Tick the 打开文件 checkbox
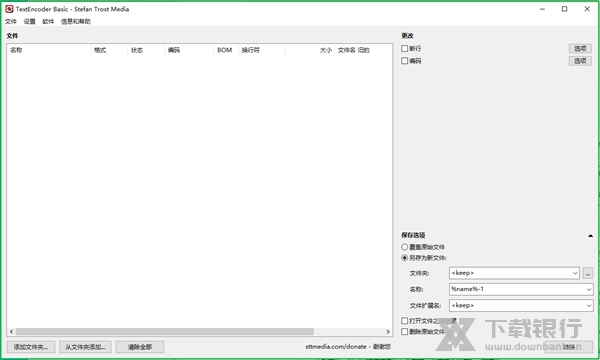Image resolution: width=600 pixels, height=360 pixels. pos(404,321)
